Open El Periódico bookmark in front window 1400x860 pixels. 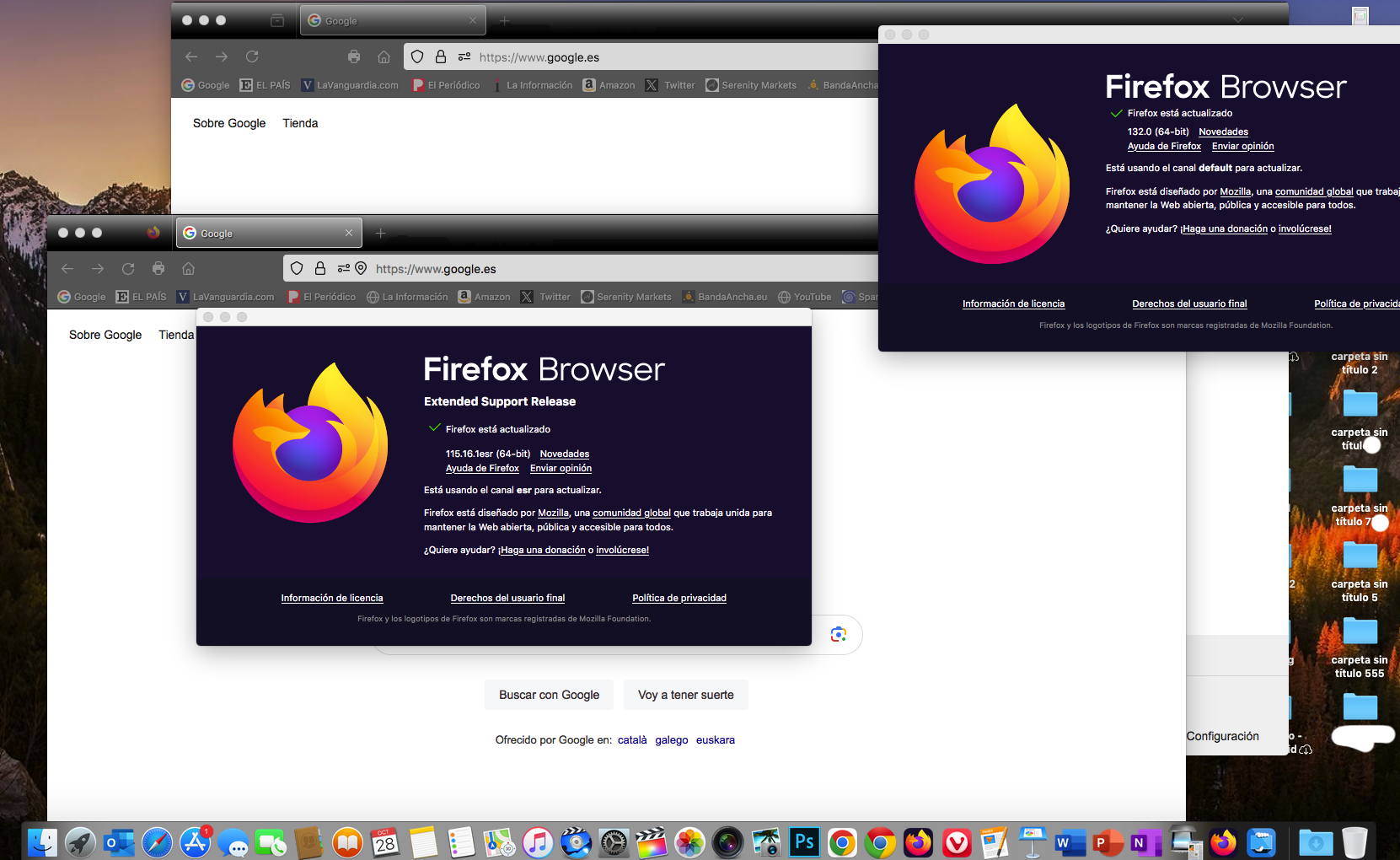click(x=322, y=297)
